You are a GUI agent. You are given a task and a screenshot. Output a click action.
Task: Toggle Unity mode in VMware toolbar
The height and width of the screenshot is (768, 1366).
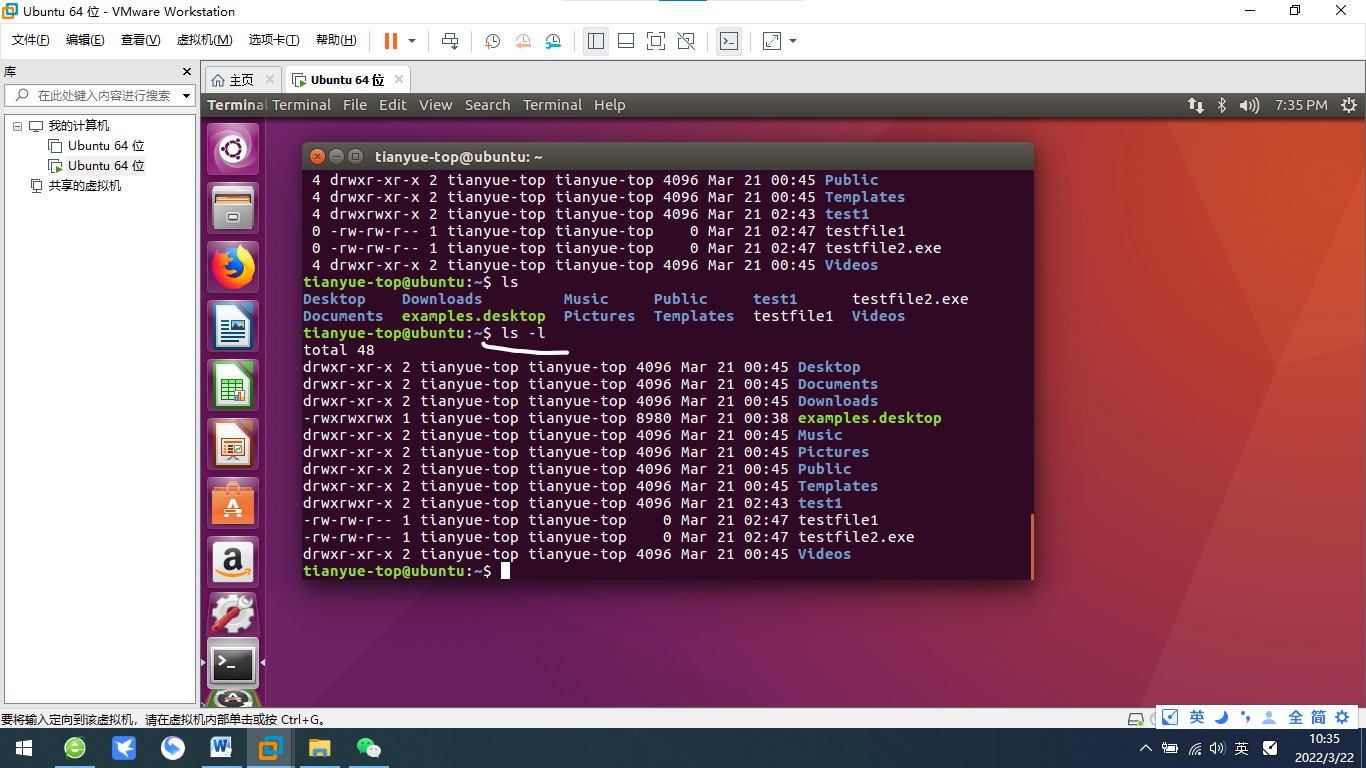686,41
